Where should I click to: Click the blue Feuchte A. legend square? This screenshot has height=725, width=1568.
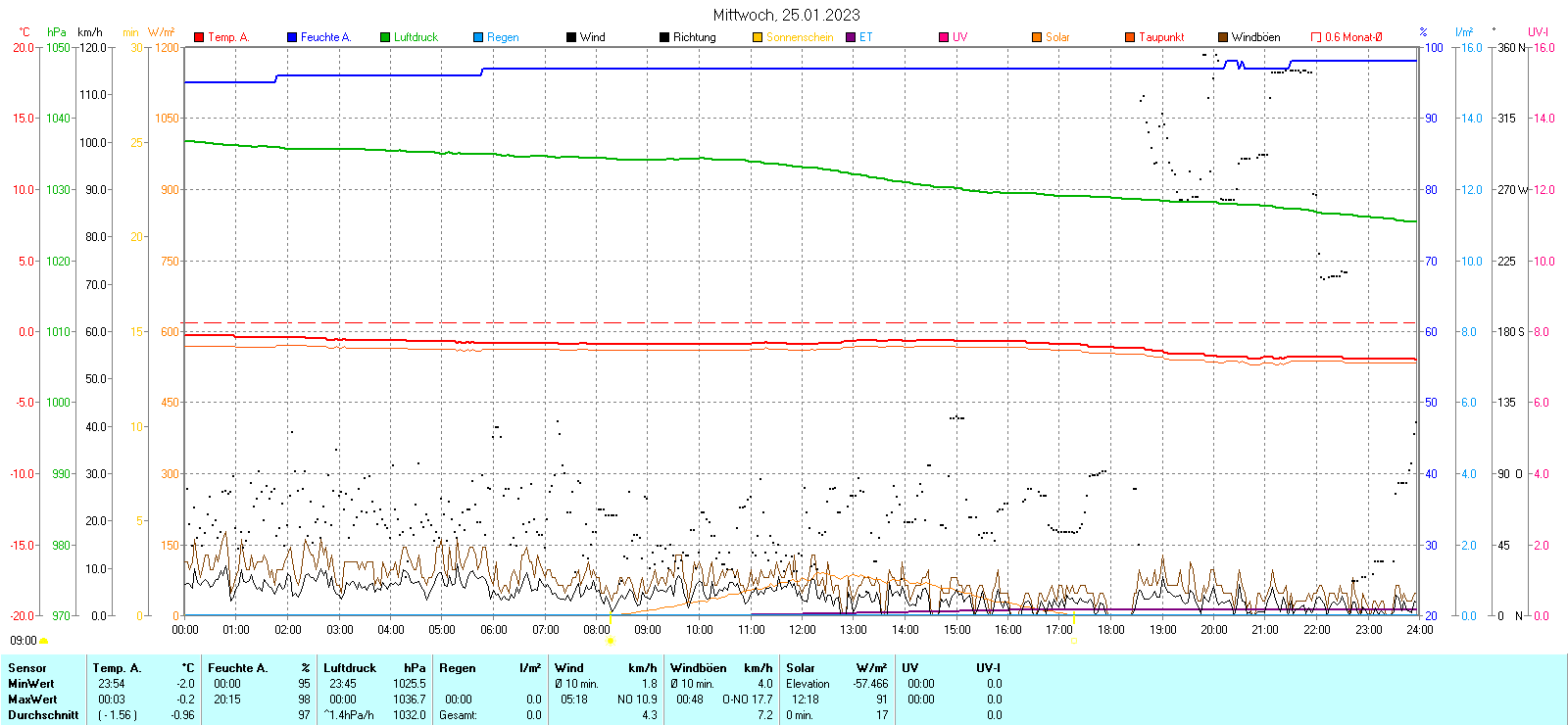tap(292, 37)
